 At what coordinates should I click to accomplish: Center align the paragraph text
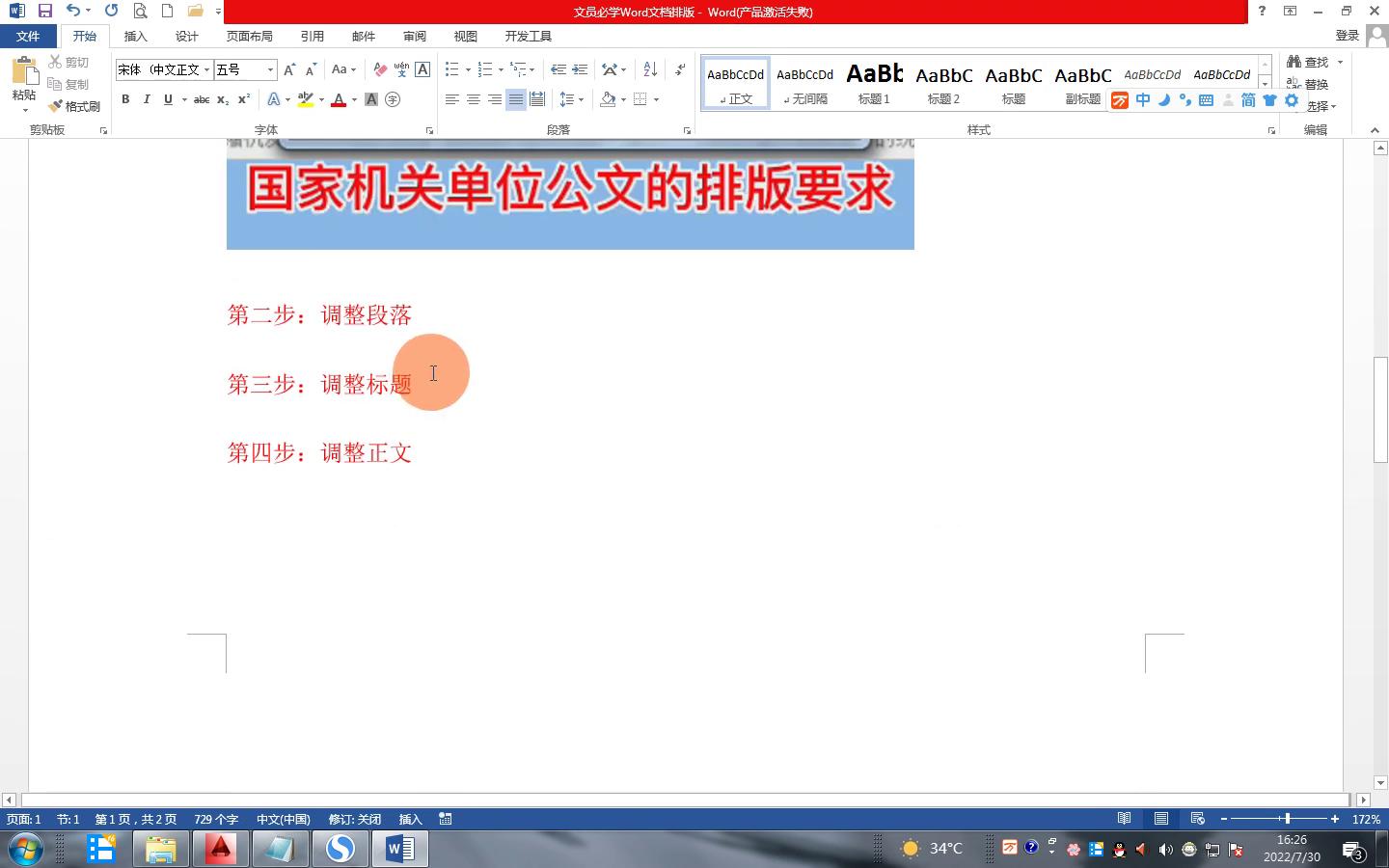(x=473, y=99)
